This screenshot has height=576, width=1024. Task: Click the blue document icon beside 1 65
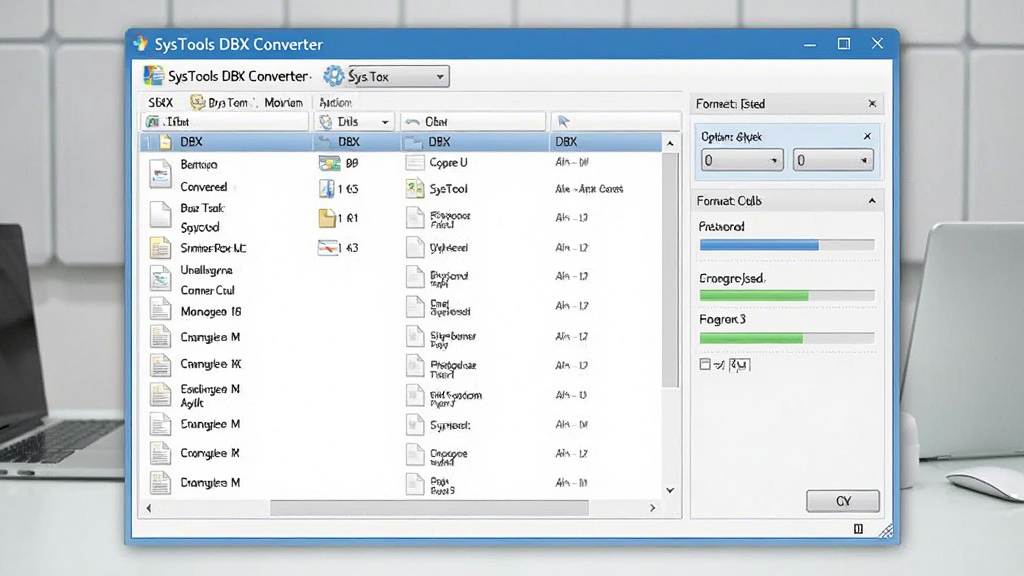point(327,189)
